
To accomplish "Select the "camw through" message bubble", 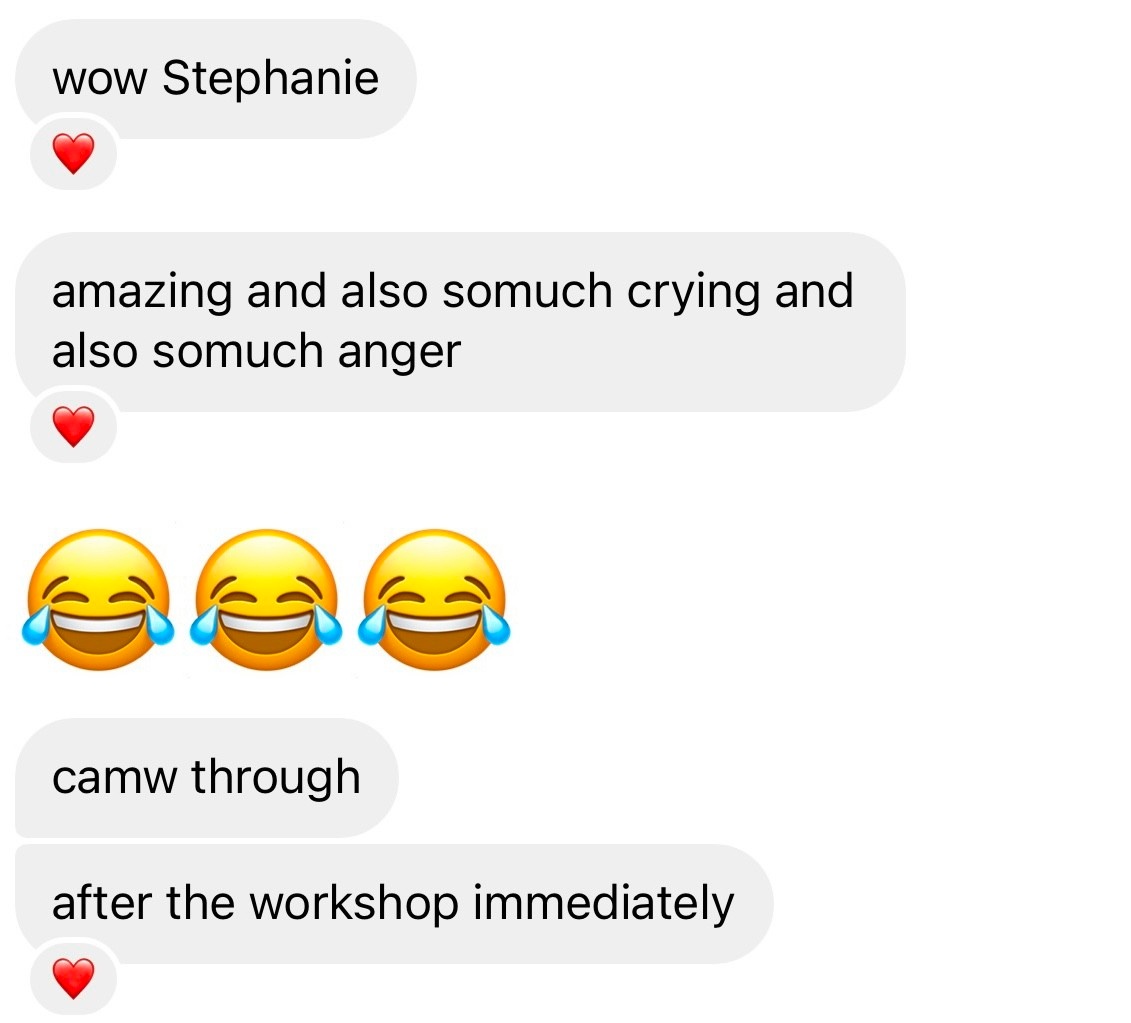I will [x=206, y=778].
